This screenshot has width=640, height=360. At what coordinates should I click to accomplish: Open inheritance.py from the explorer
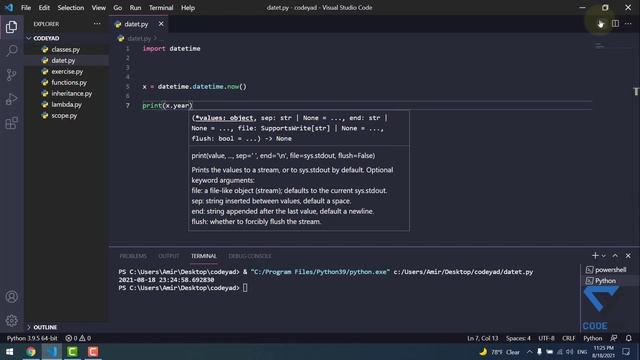[x=71, y=93]
